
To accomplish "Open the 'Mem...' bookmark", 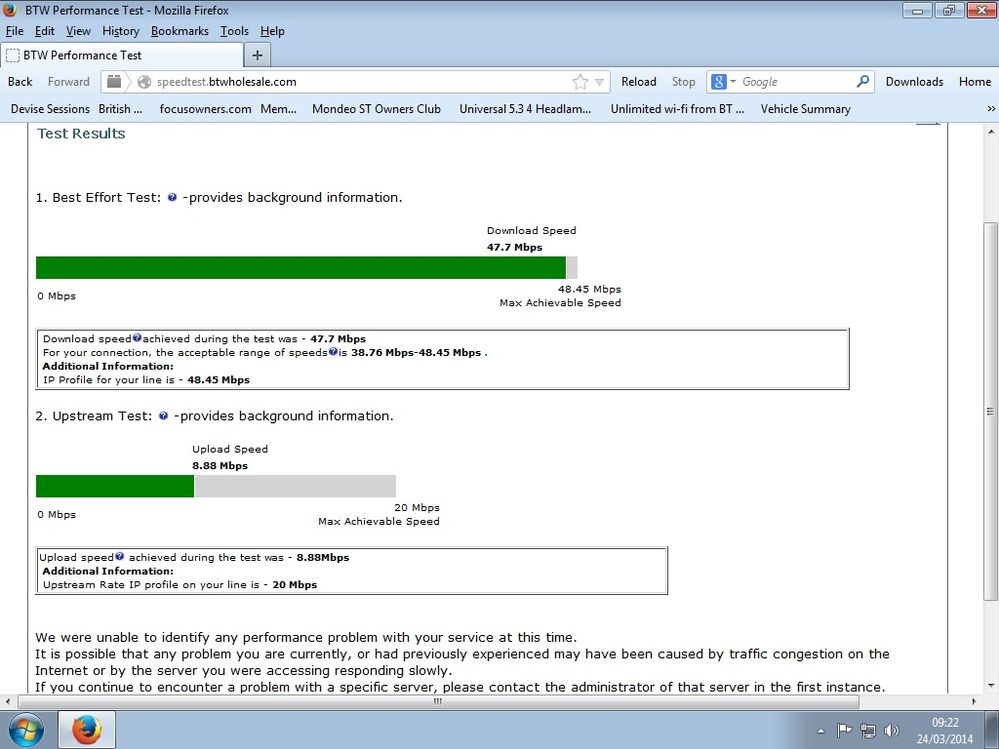I will (x=278, y=109).
